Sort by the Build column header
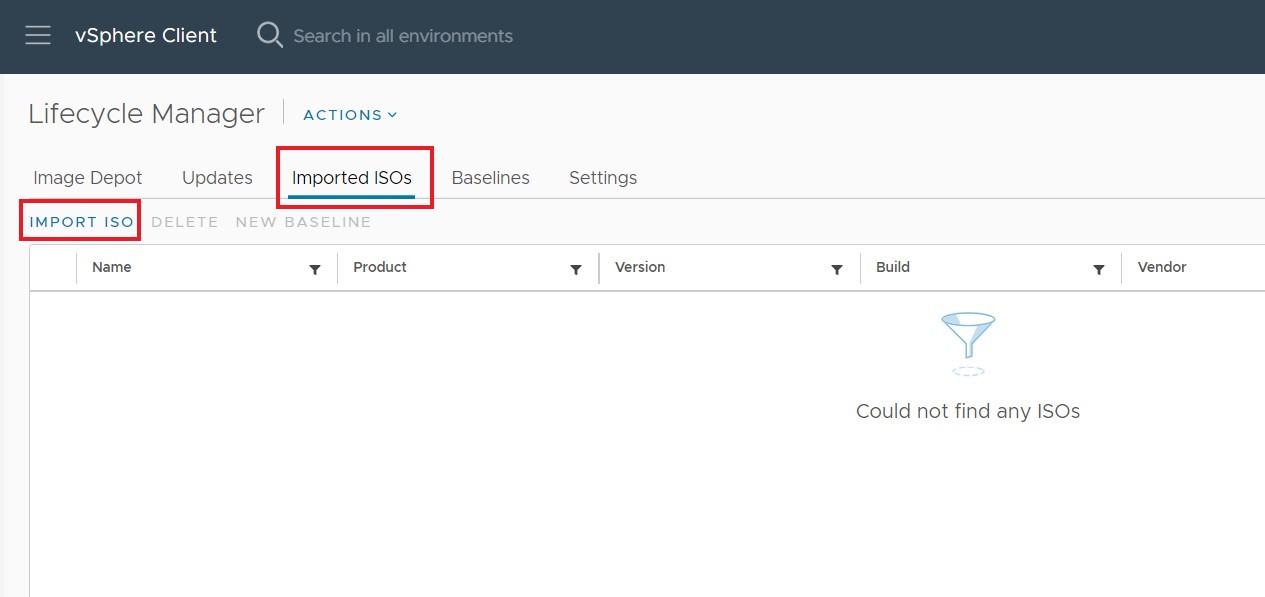Screen dimensions: 1265x597 [x=893, y=267]
